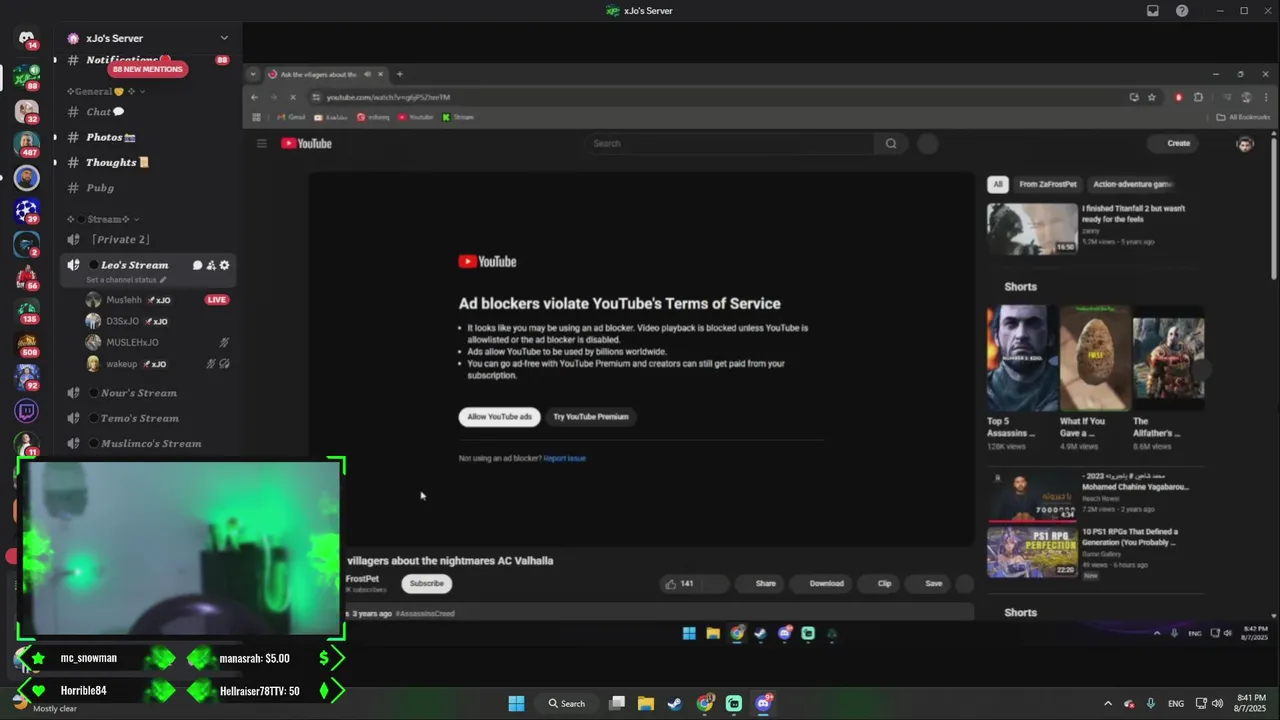Image resolution: width=1280 pixels, height=720 pixels.
Task: Open PS1 RPGs Perfection video thumbnail
Action: 1032,552
